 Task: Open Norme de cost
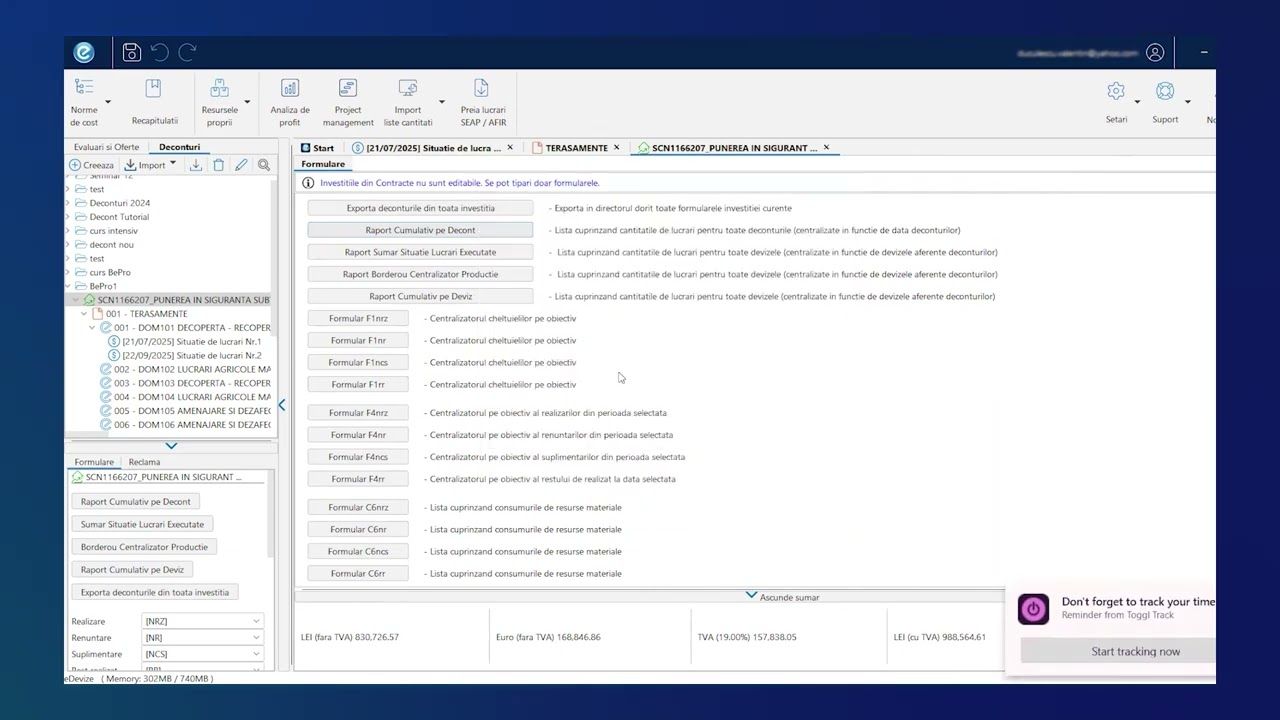[x=84, y=102]
